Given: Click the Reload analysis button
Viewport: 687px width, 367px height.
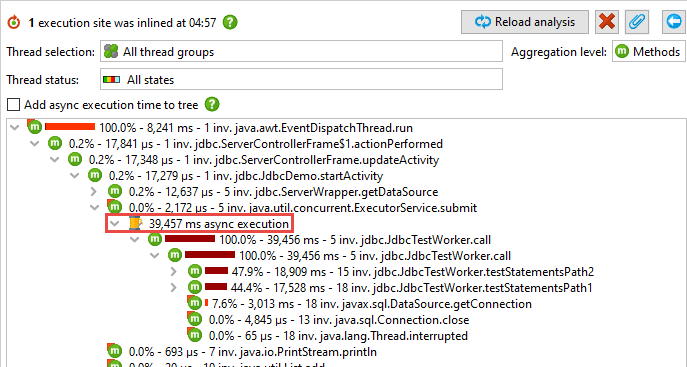Looking at the screenshot, I should 524,22.
